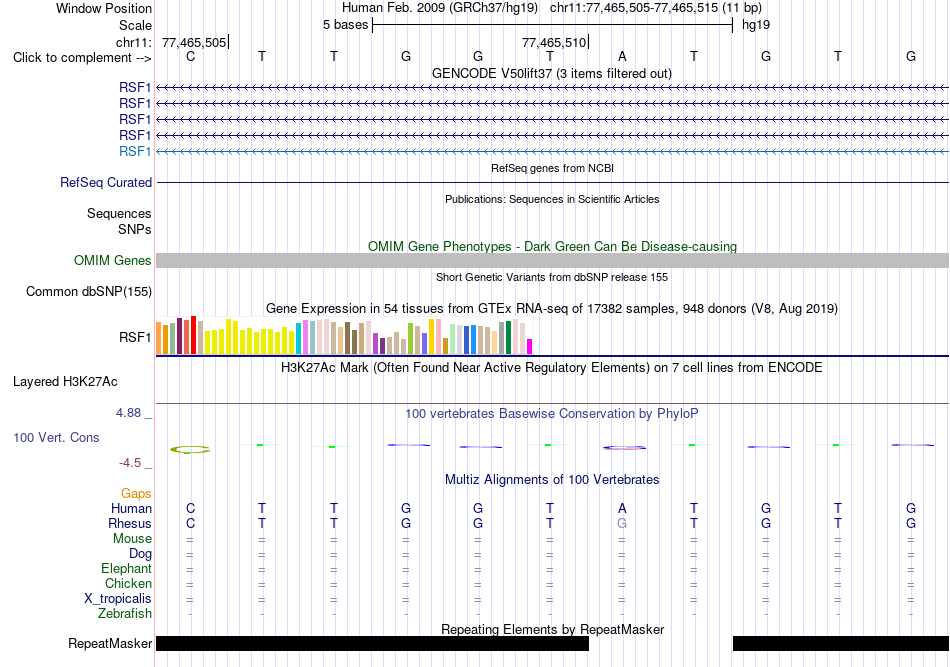Click the 'chr11:' position label
This screenshot has height=667, width=950.
coord(133,42)
